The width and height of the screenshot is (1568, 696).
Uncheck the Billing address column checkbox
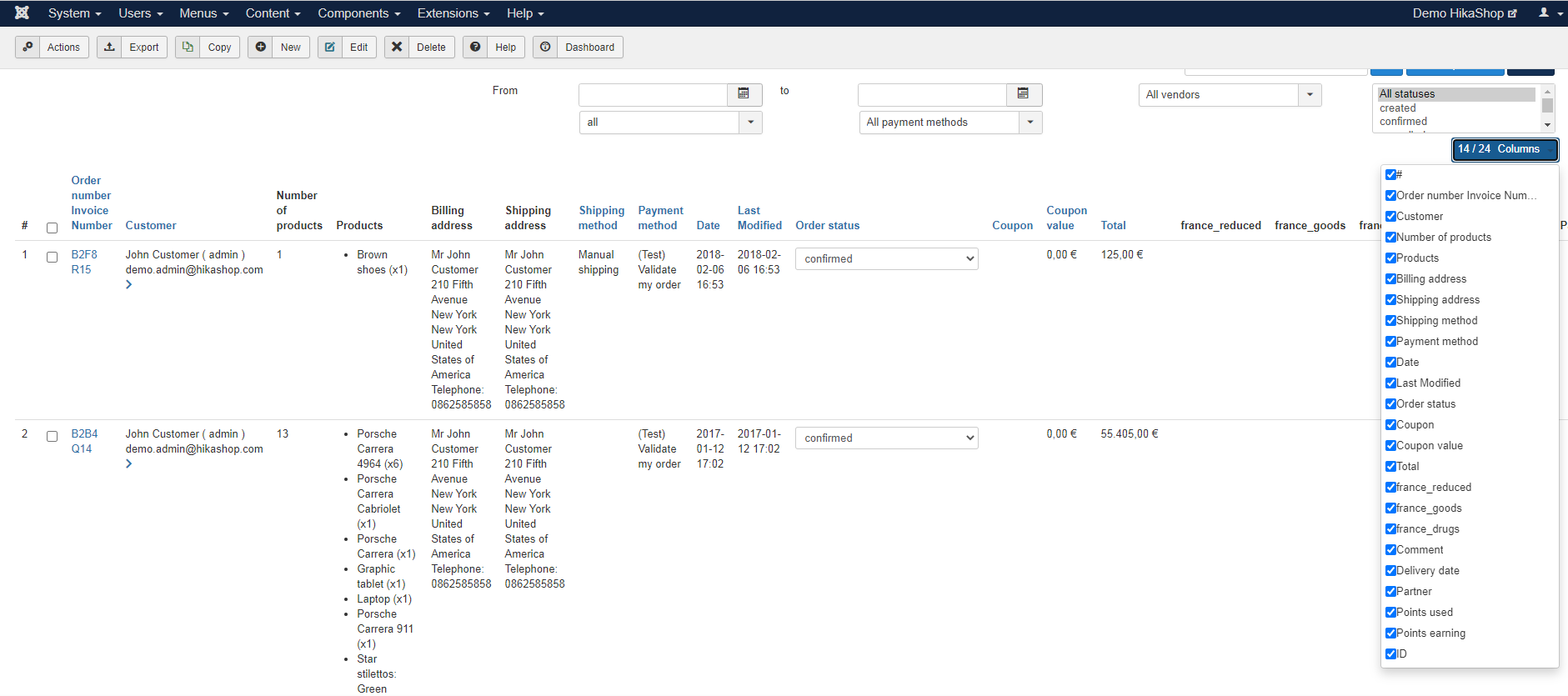point(1390,278)
